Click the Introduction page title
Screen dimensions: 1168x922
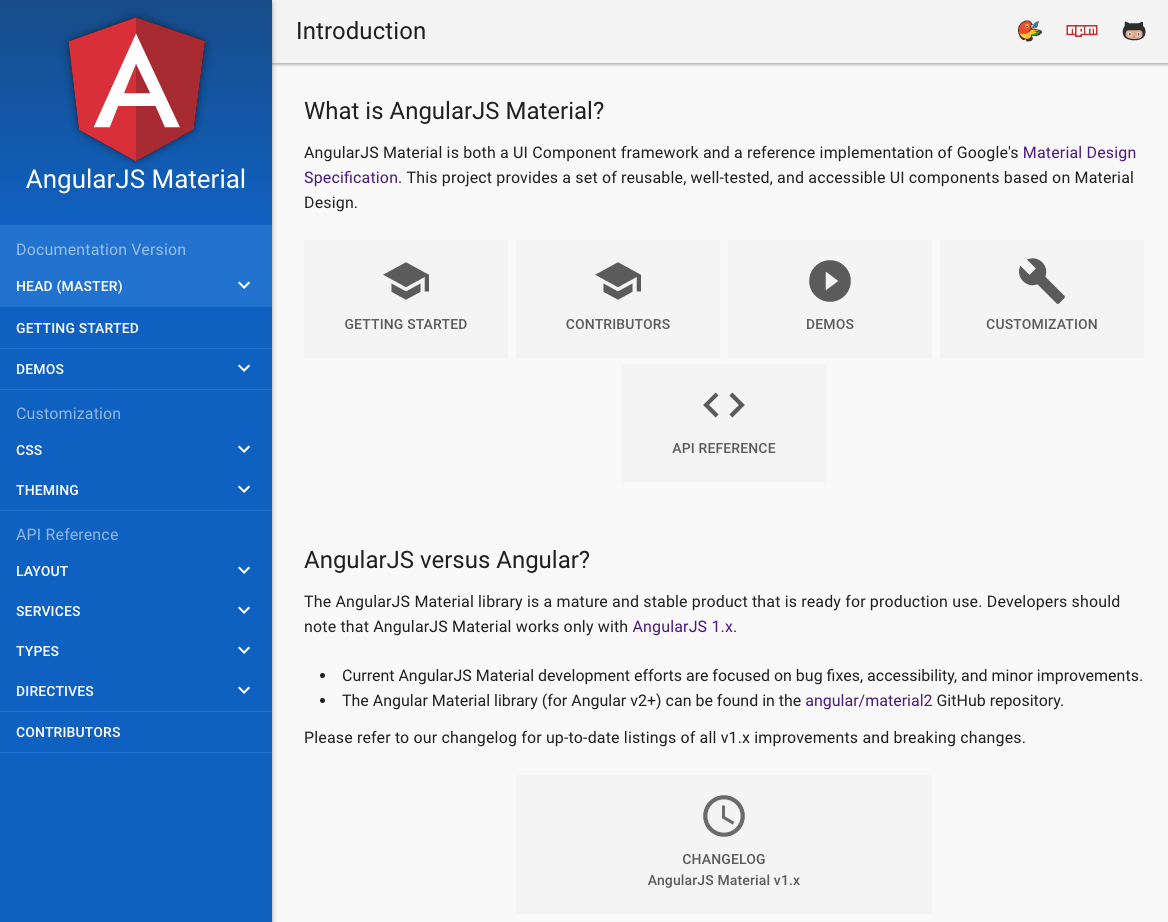pyautogui.click(x=361, y=31)
